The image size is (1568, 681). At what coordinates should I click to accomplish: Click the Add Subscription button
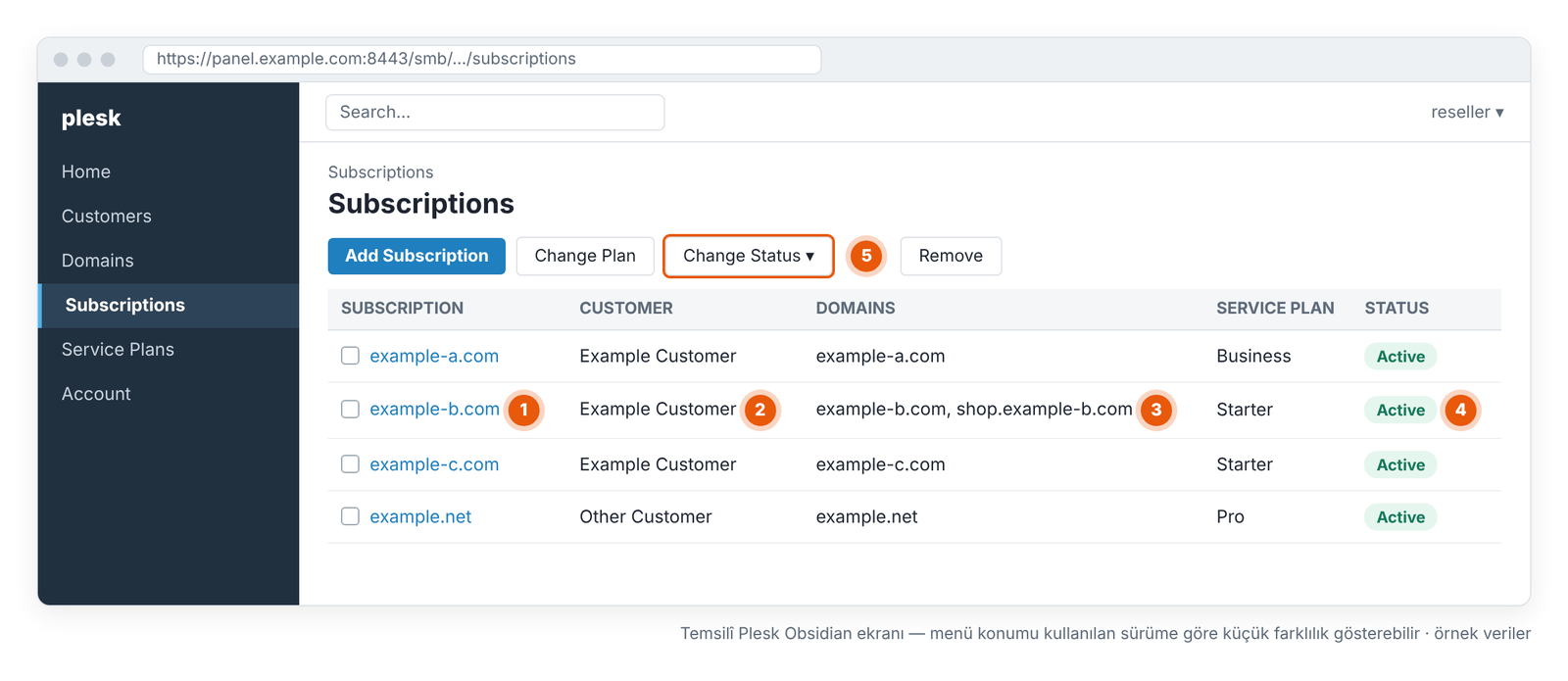[416, 256]
